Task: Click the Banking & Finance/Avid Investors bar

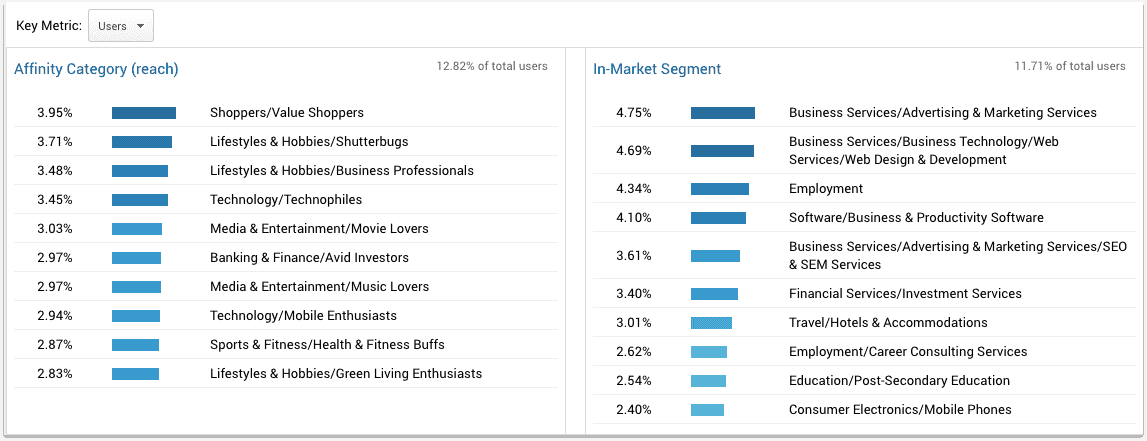Action: click(136, 258)
